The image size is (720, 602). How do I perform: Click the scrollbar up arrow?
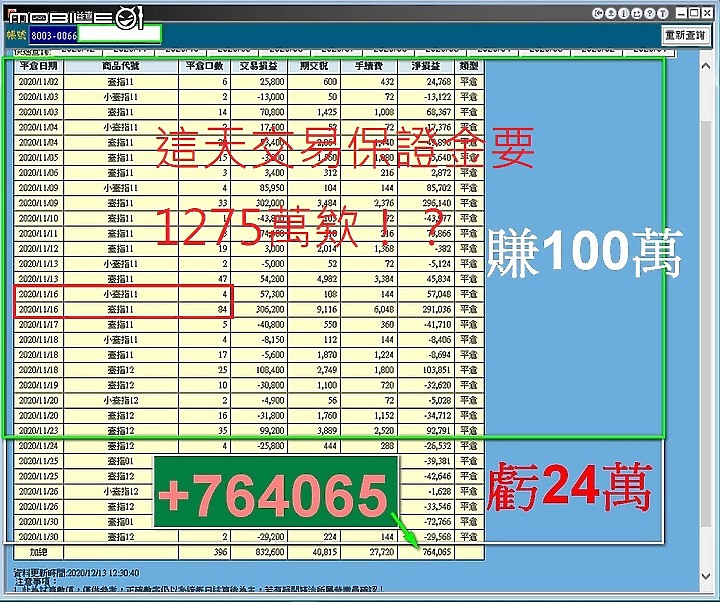[x=706, y=66]
